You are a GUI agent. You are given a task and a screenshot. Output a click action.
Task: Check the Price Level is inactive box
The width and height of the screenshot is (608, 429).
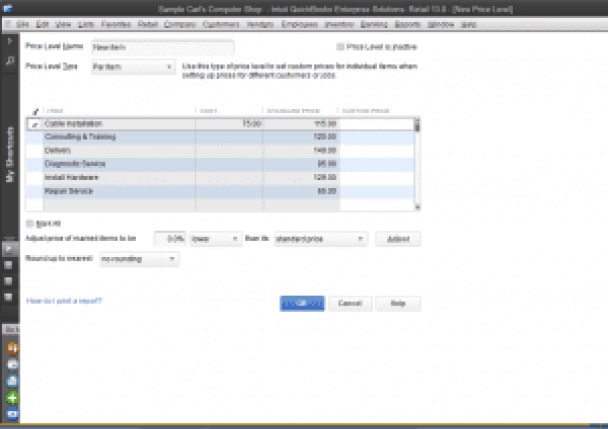point(341,46)
